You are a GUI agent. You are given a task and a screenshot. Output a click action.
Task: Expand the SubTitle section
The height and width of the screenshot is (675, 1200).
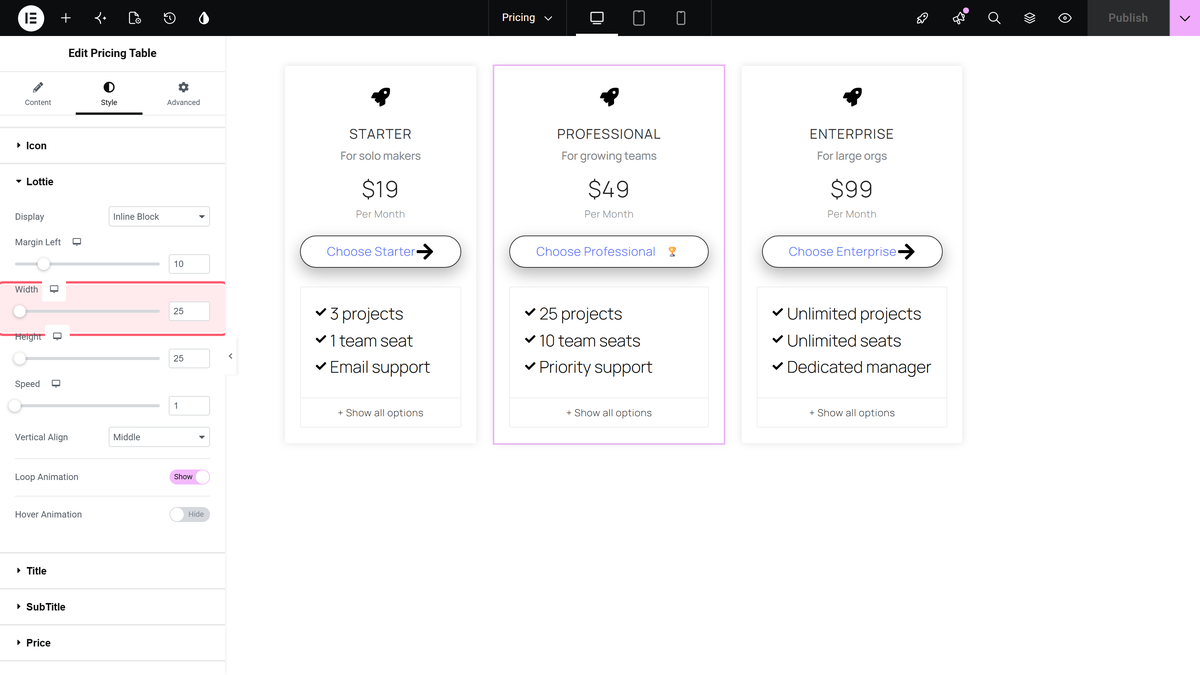click(113, 607)
